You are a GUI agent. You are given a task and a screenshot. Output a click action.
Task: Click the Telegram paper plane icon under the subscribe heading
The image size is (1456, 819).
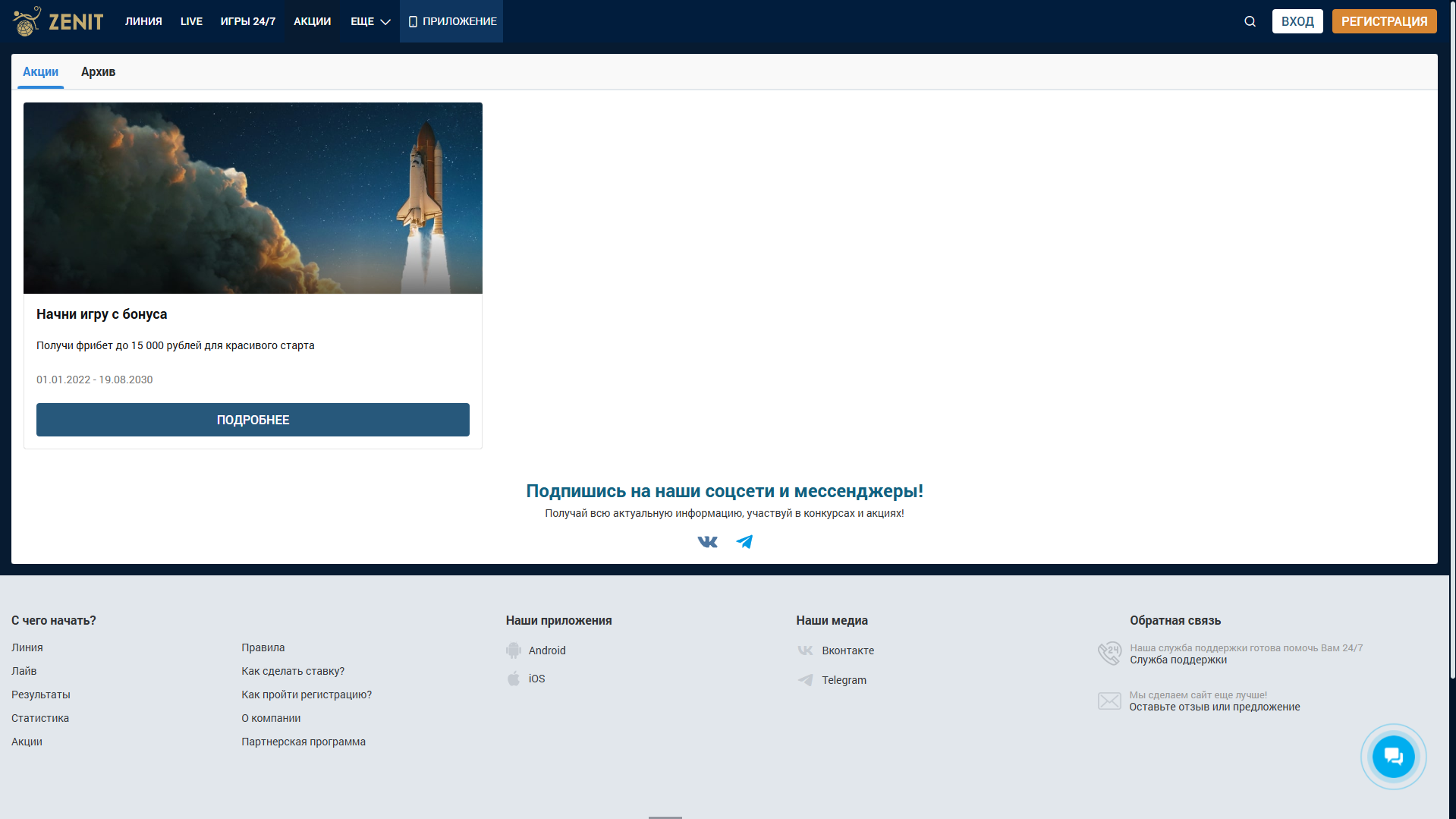744,541
